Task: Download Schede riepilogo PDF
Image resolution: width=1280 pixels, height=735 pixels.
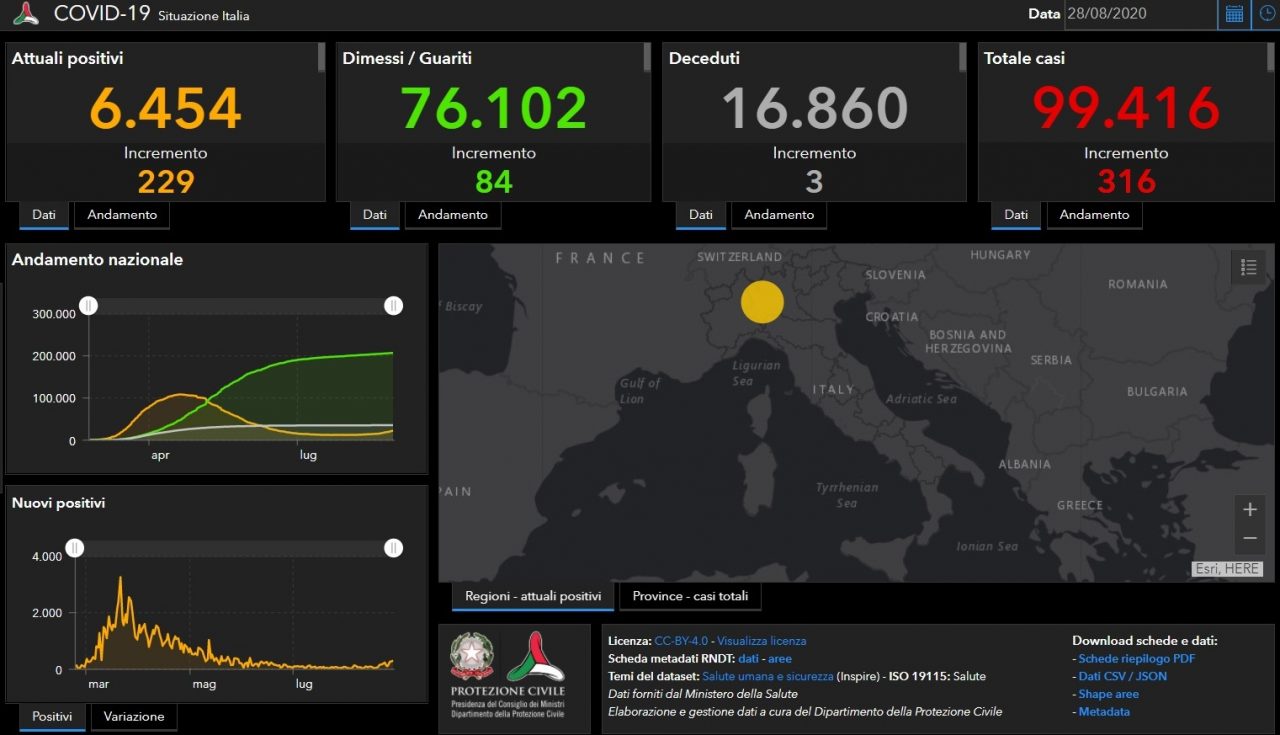Action: (1136, 659)
